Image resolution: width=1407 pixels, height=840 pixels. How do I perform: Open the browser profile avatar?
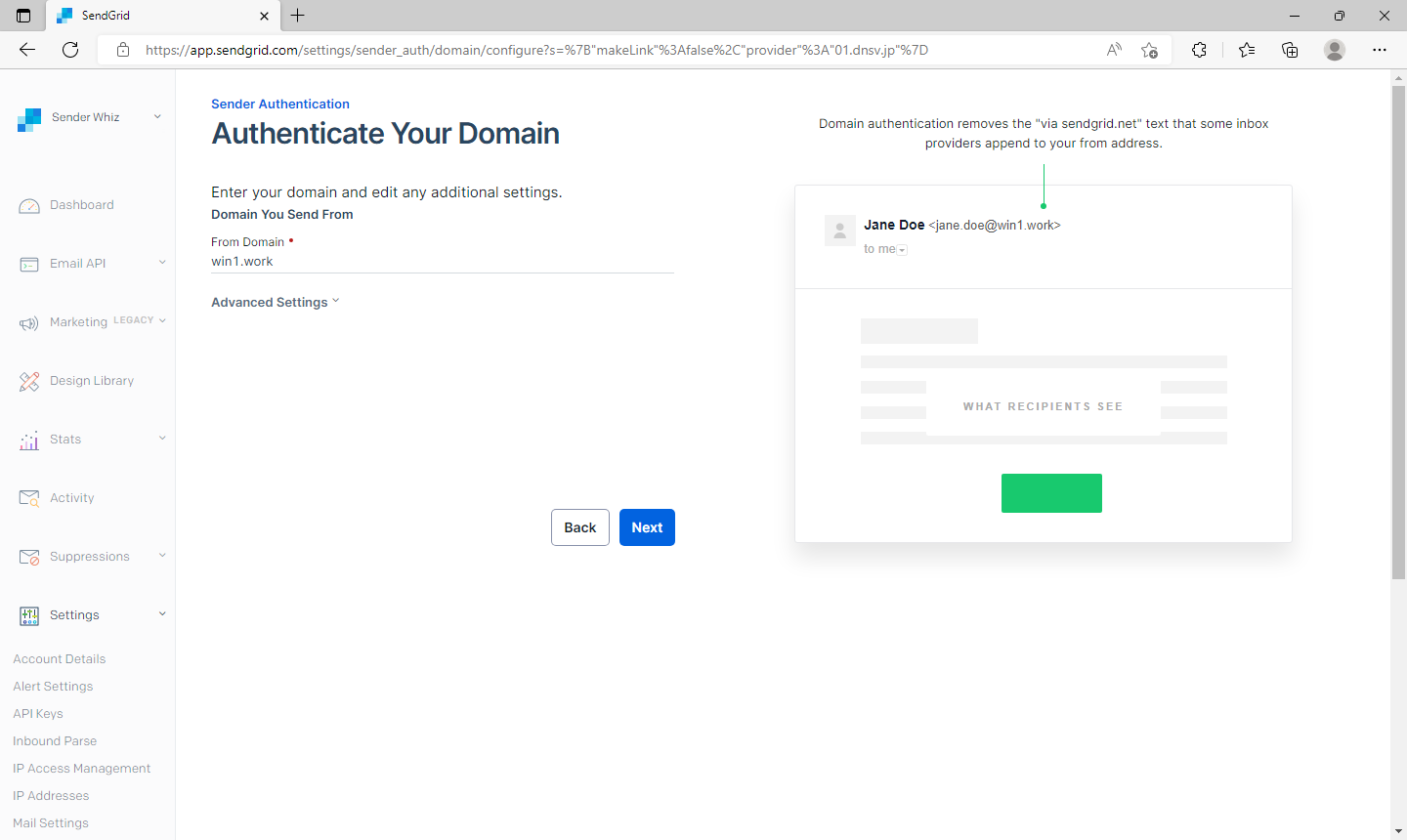1335,50
